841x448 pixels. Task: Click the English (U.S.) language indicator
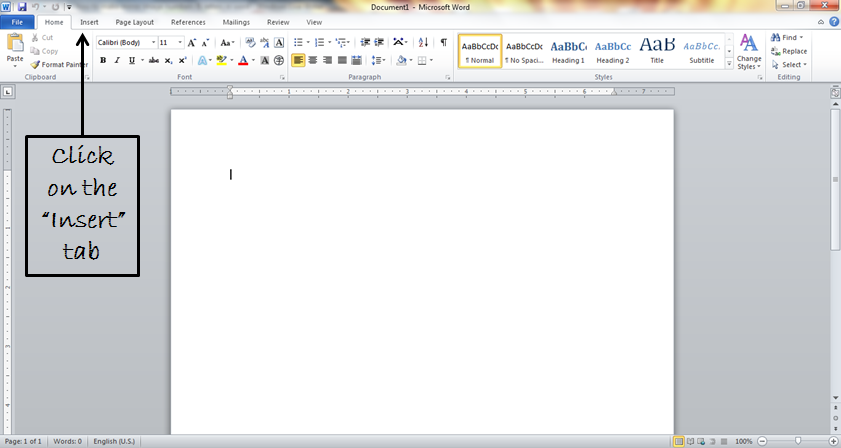(114, 441)
